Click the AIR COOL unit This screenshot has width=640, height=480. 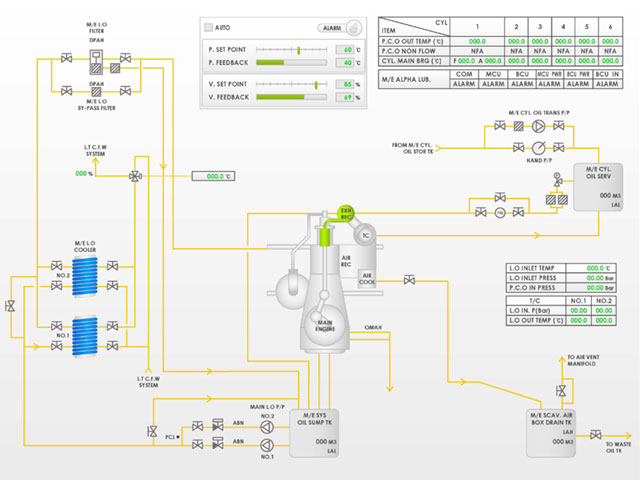pyautogui.click(x=367, y=278)
